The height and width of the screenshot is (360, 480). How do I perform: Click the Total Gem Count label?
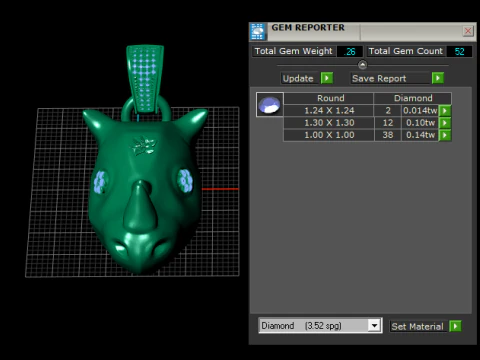tap(406, 51)
